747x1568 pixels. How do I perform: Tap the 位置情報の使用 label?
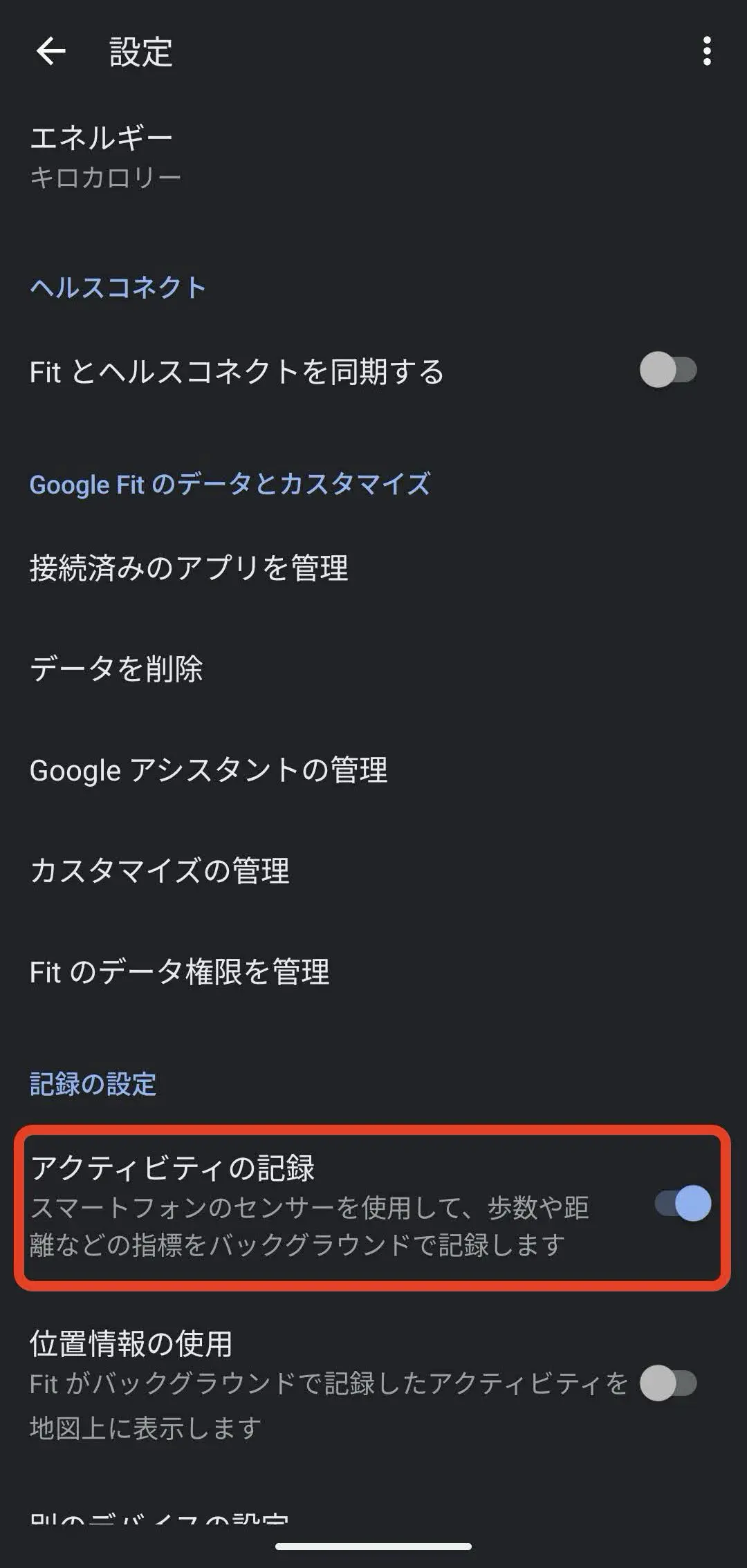(x=131, y=1343)
